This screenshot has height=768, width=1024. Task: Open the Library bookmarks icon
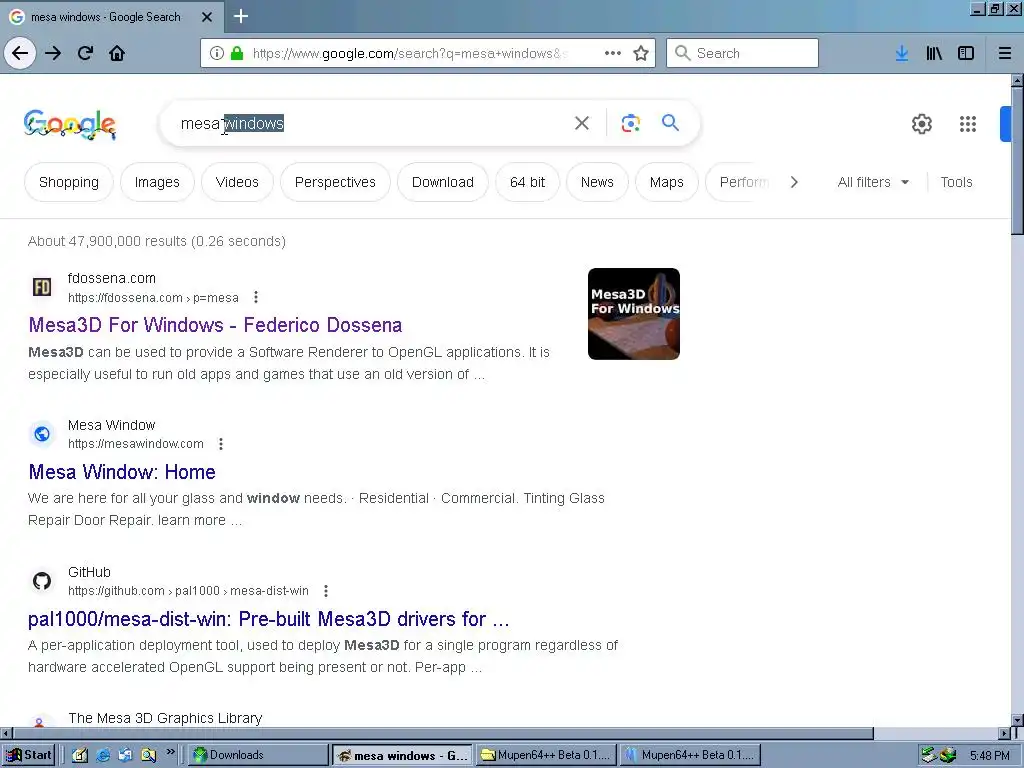934,53
